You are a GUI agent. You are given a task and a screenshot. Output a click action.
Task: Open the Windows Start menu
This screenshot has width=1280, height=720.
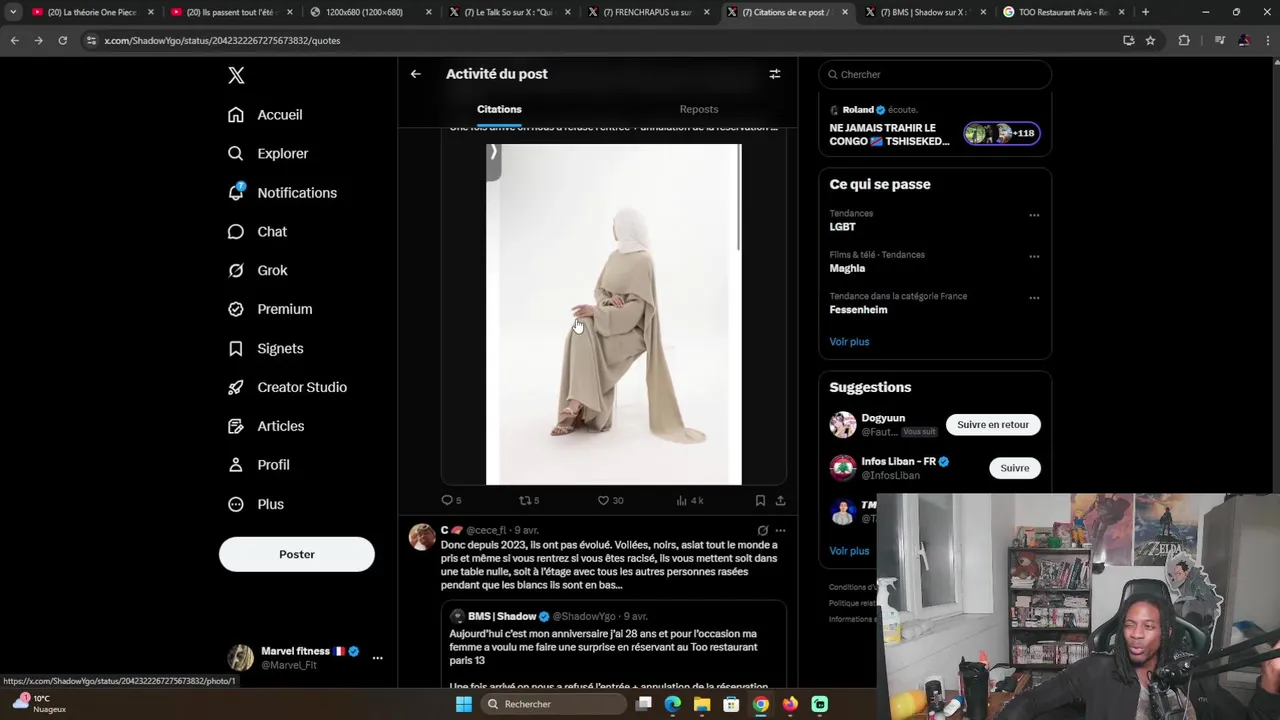463,704
